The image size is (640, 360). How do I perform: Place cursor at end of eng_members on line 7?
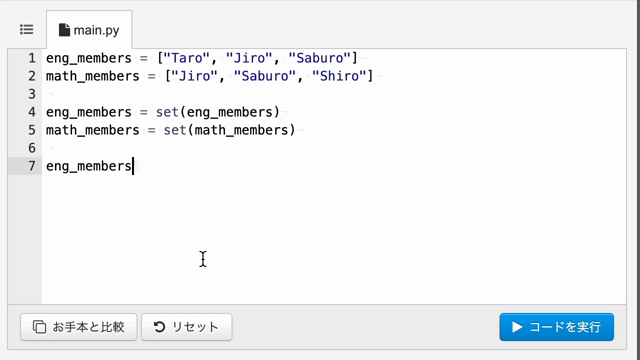(x=133, y=166)
